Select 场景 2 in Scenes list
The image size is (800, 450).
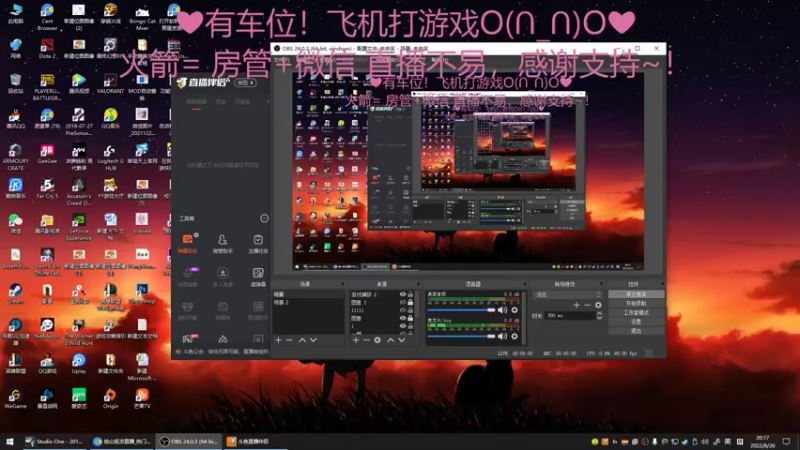pyautogui.click(x=308, y=302)
